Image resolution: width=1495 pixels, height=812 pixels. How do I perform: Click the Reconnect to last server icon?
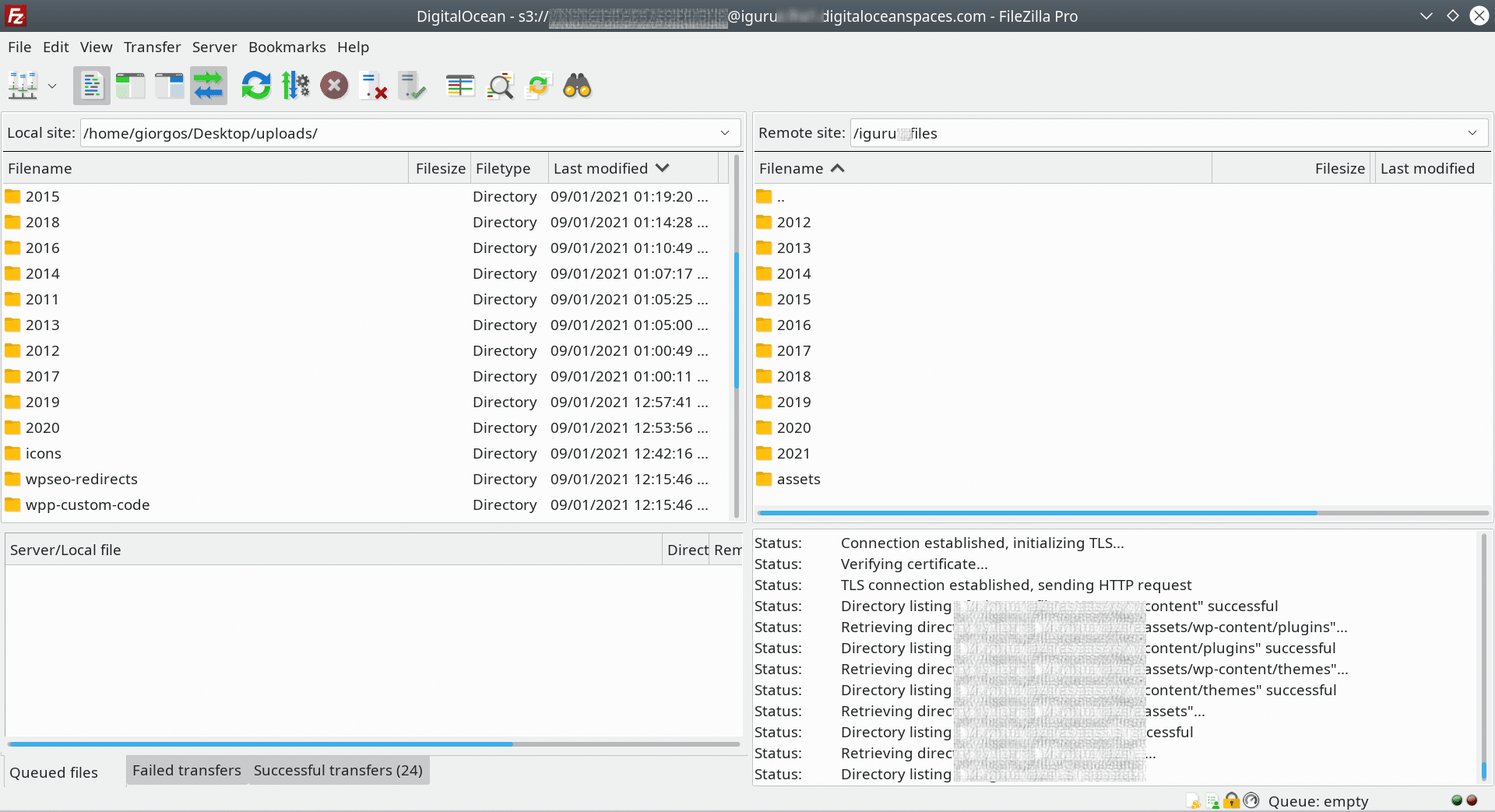413,86
